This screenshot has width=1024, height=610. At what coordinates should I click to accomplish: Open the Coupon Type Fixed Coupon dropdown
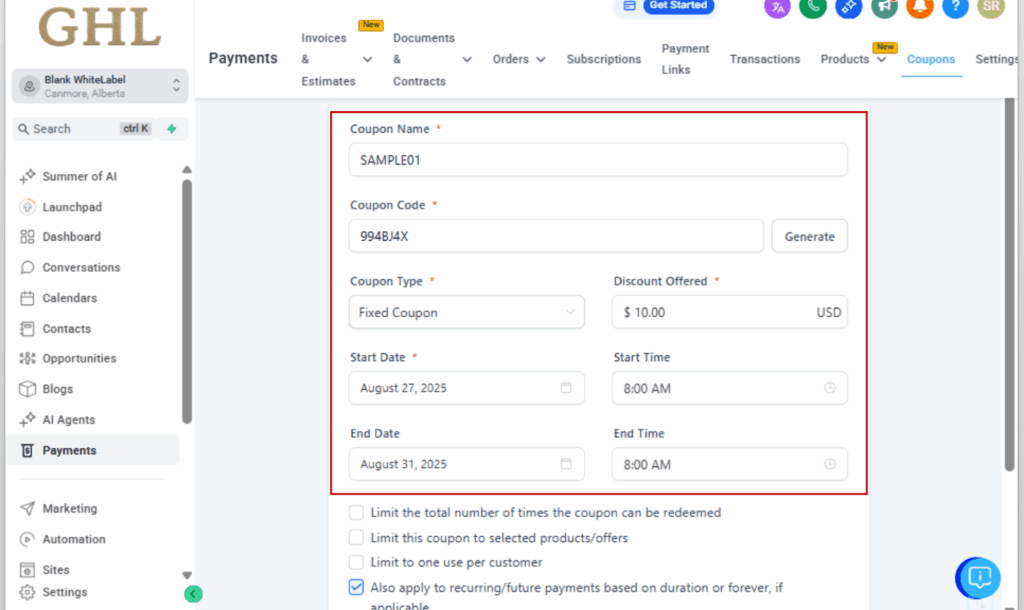tap(467, 312)
